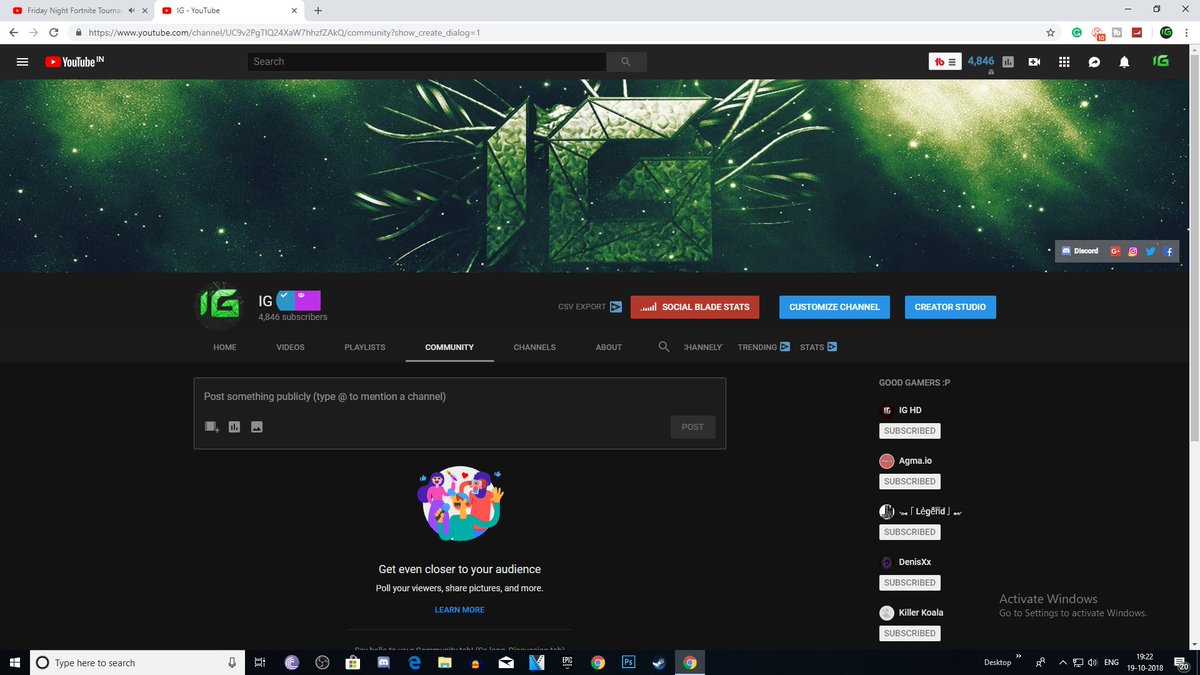Click the YouTube logo
1200x675 pixels.
(75, 62)
